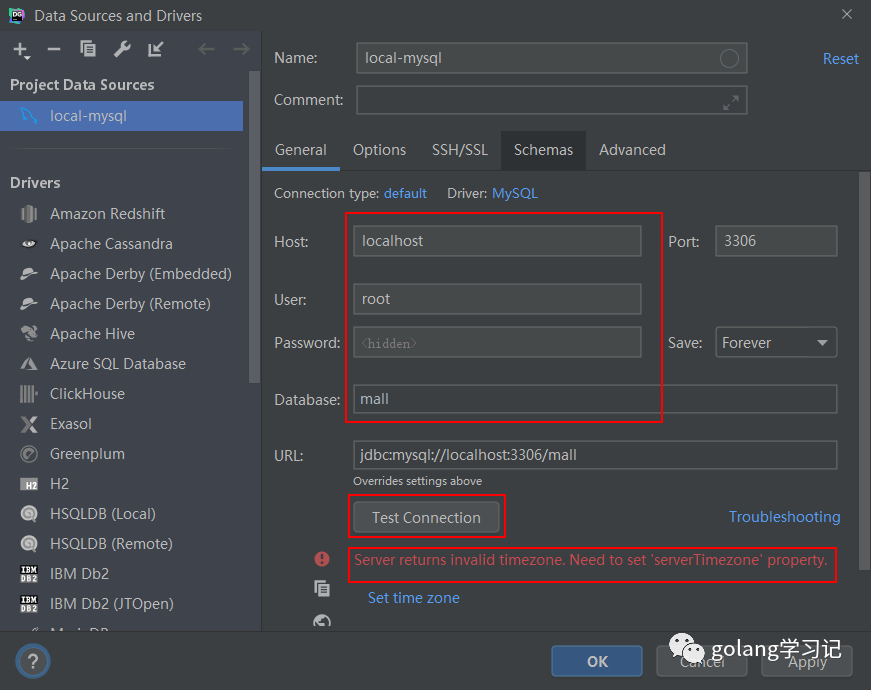
Task: Click the Host field
Action: 497,241
